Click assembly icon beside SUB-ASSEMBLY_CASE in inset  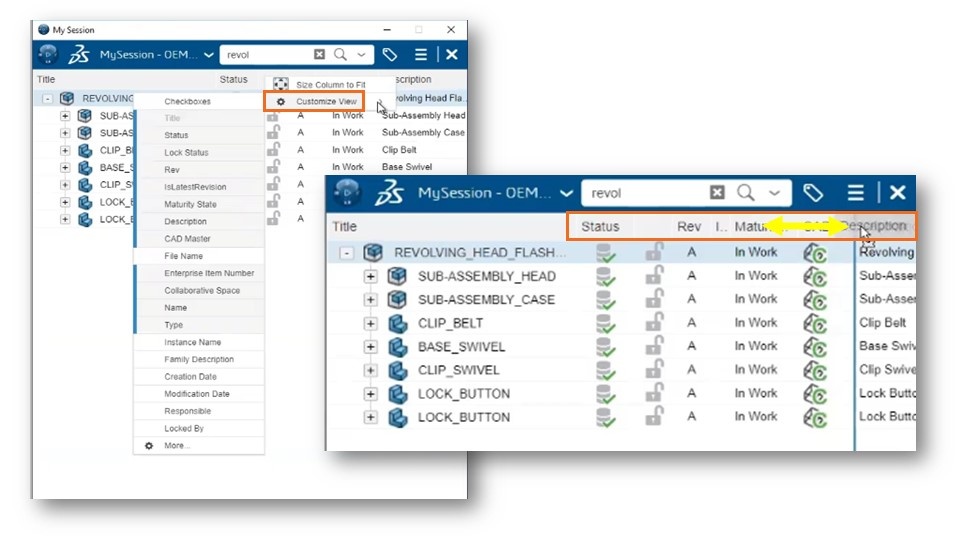(397, 300)
